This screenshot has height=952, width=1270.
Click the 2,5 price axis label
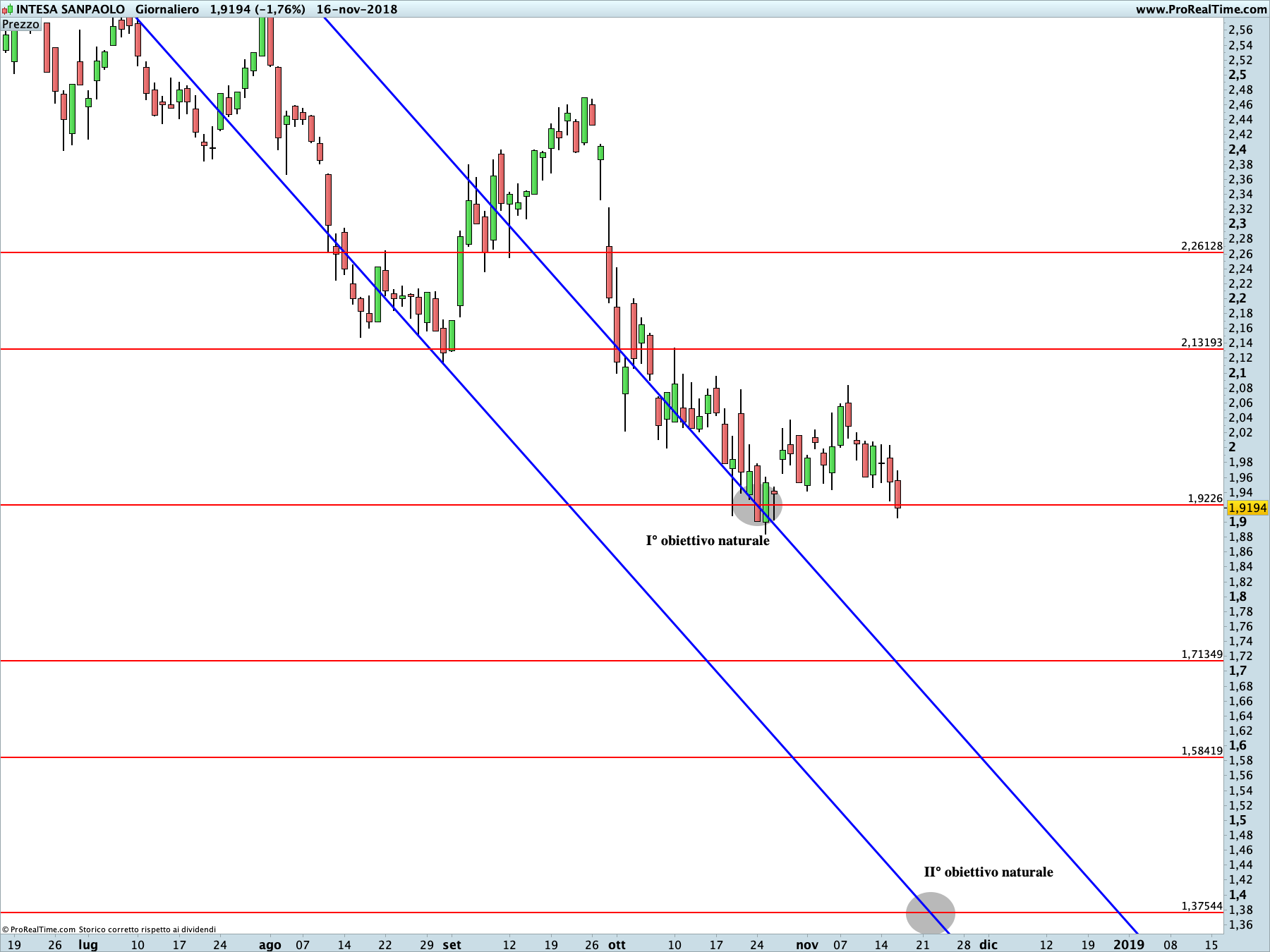[x=1238, y=75]
